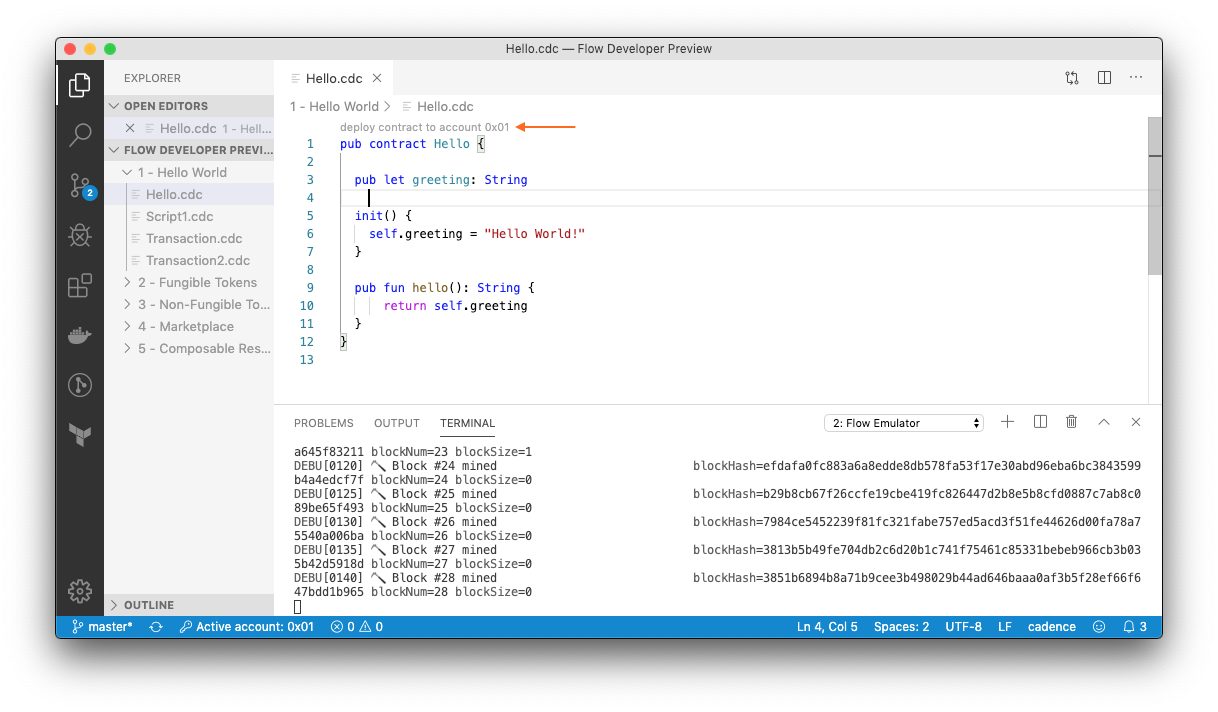Click breadcrumb 1 - Hello World

click(x=334, y=106)
